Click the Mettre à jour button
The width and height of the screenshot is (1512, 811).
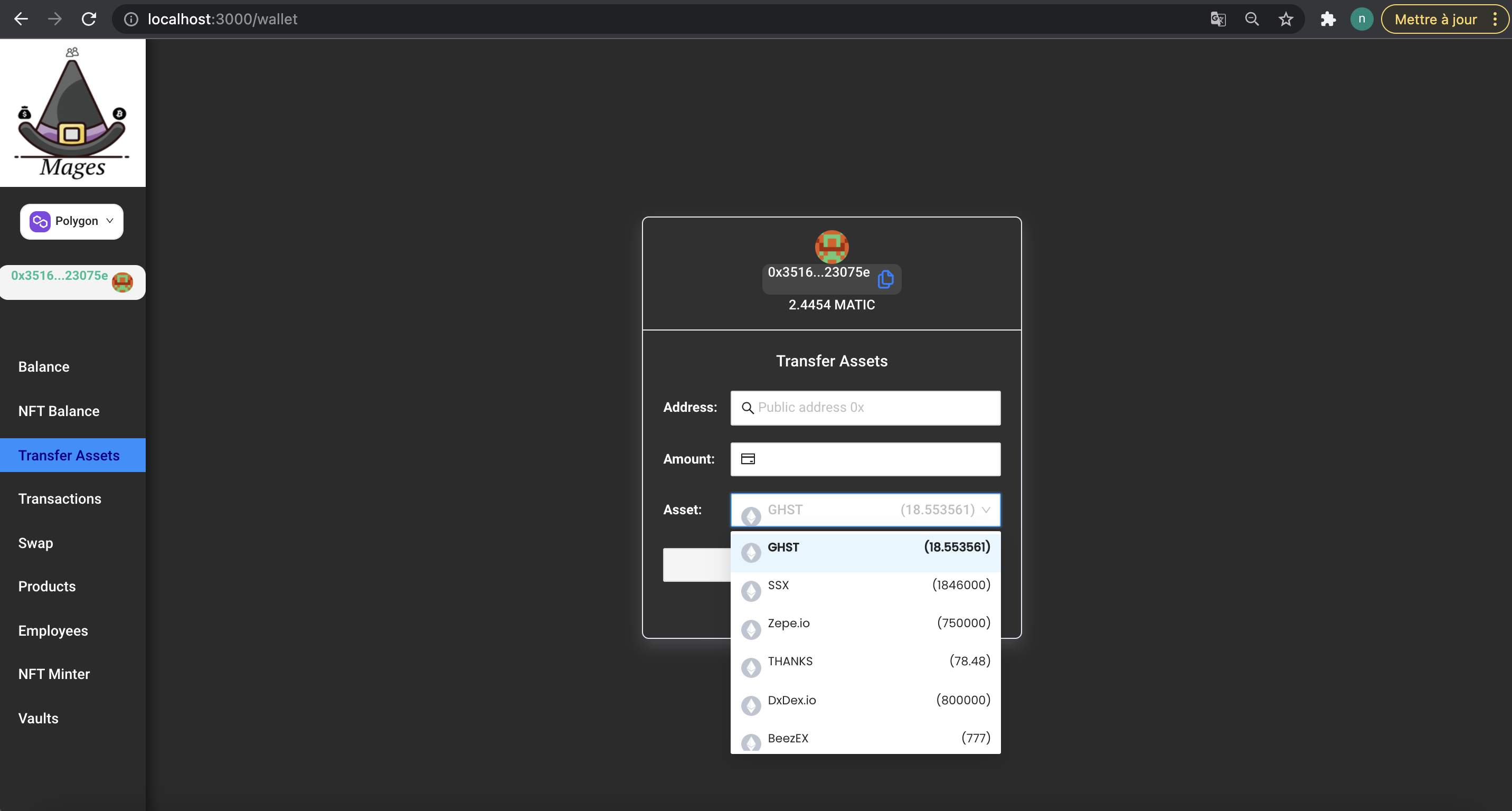point(1435,20)
